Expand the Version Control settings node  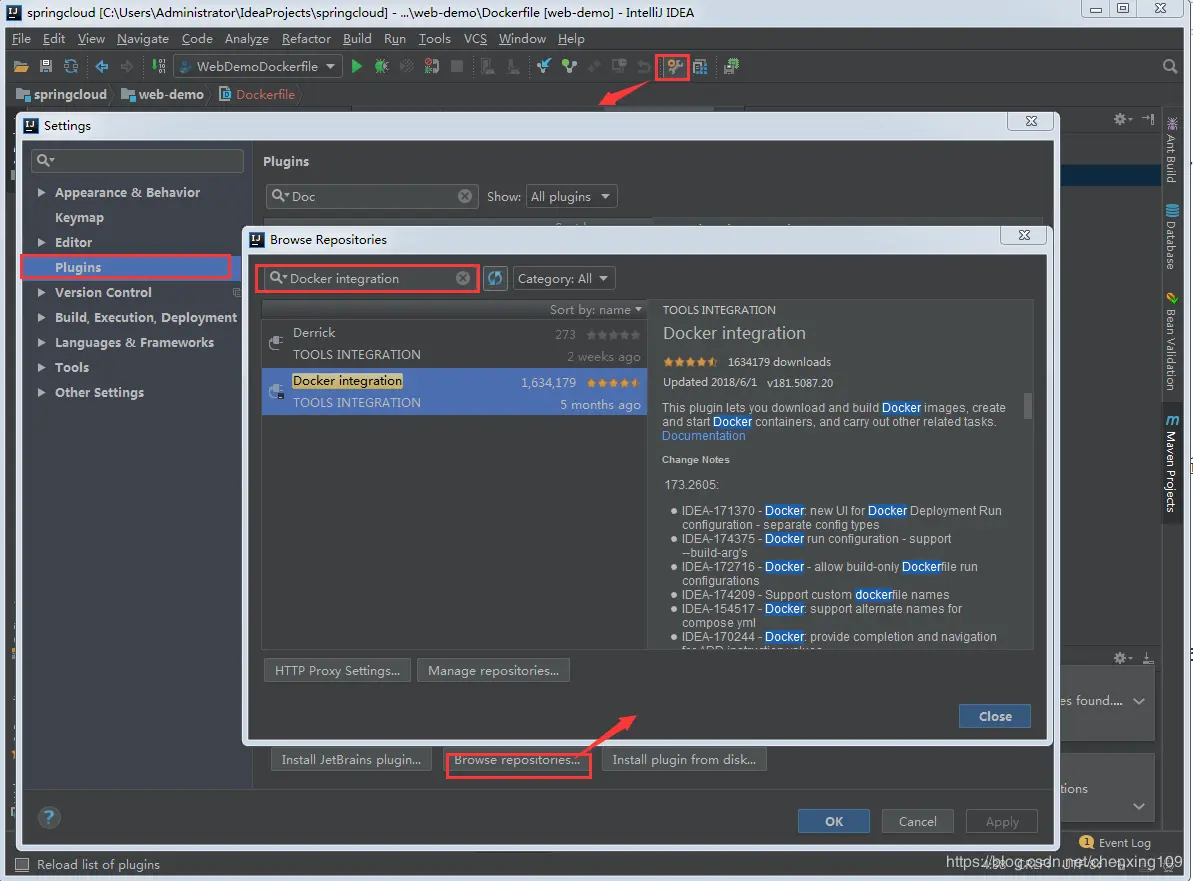(x=41, y=293)
